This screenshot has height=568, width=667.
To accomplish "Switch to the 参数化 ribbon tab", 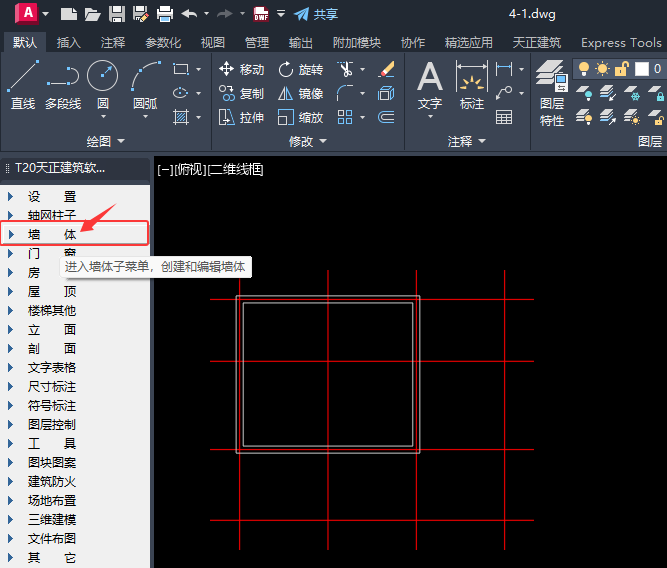I will 163,43.
